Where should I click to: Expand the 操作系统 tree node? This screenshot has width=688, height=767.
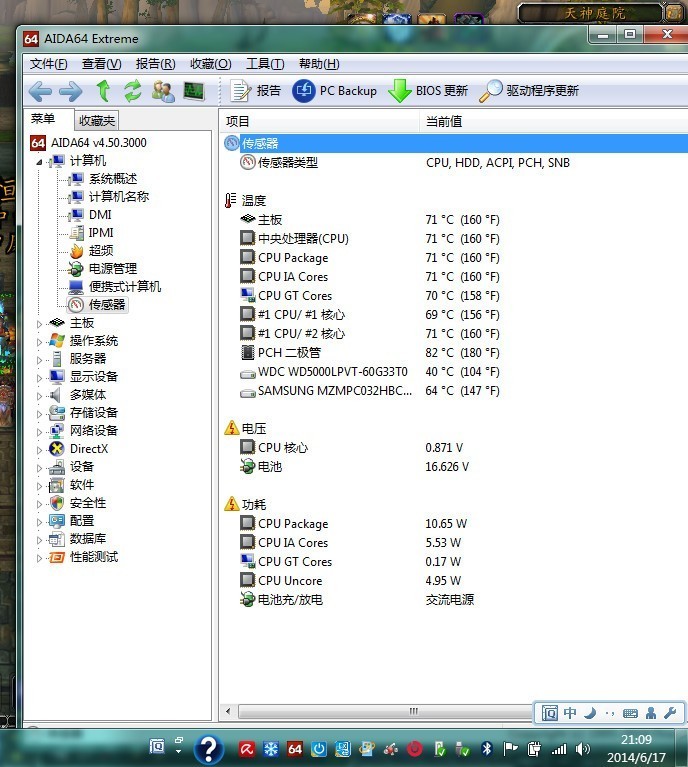pos(40,341)
